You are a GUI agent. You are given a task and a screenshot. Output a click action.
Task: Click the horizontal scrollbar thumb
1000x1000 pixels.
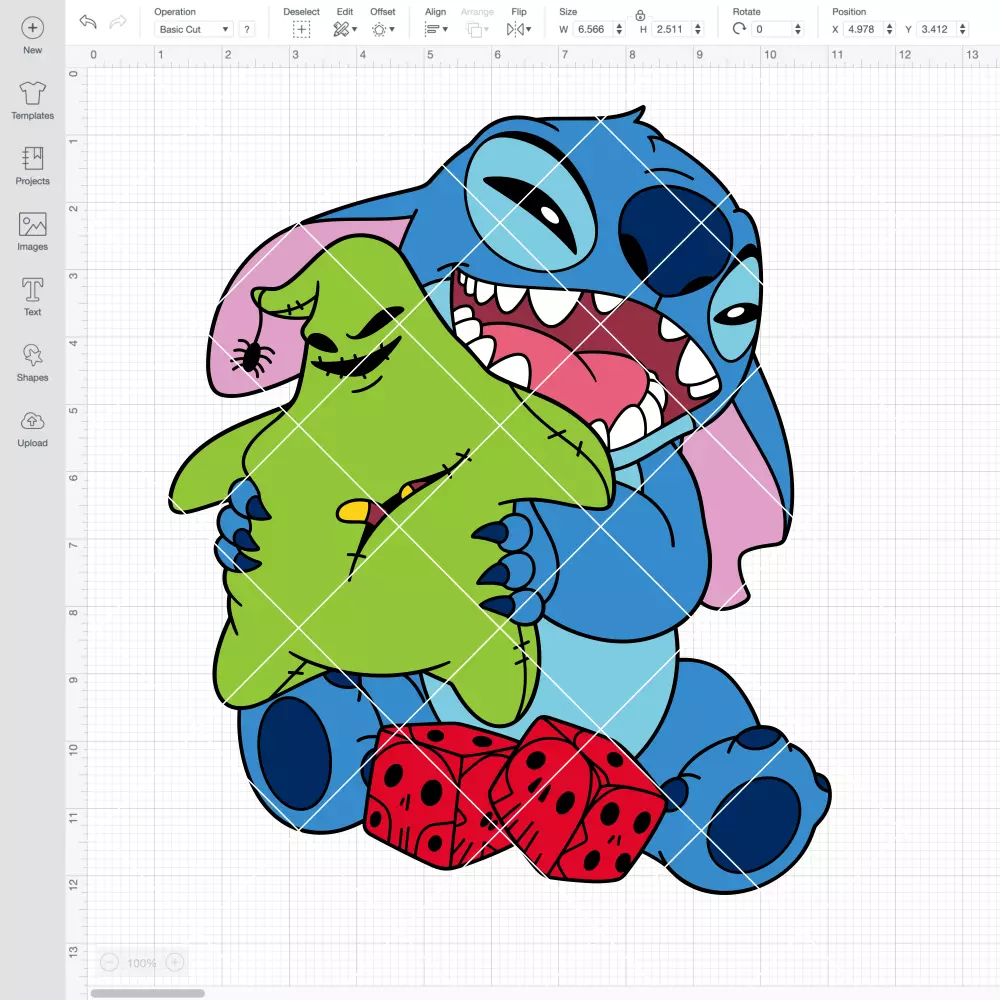147,993
